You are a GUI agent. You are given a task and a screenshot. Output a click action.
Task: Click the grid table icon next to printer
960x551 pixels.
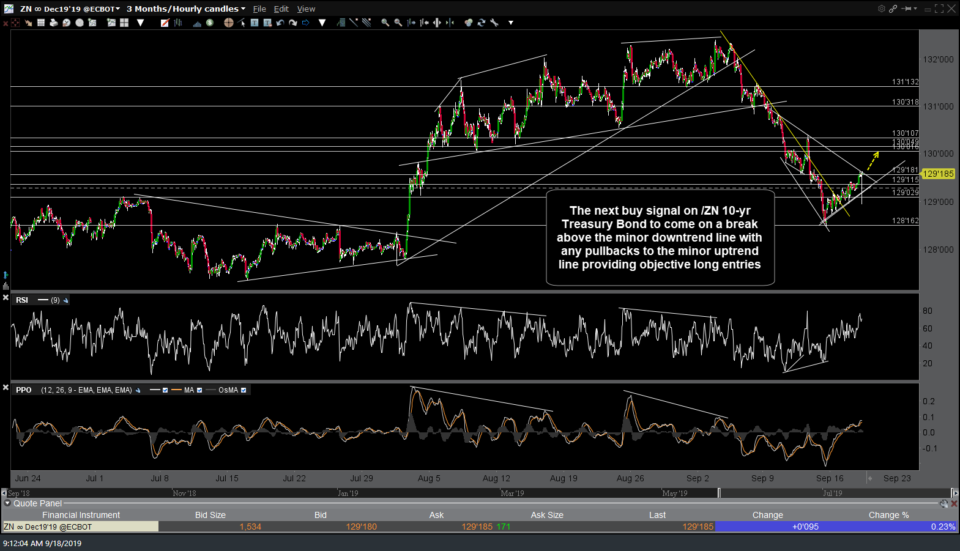[41, 23]
